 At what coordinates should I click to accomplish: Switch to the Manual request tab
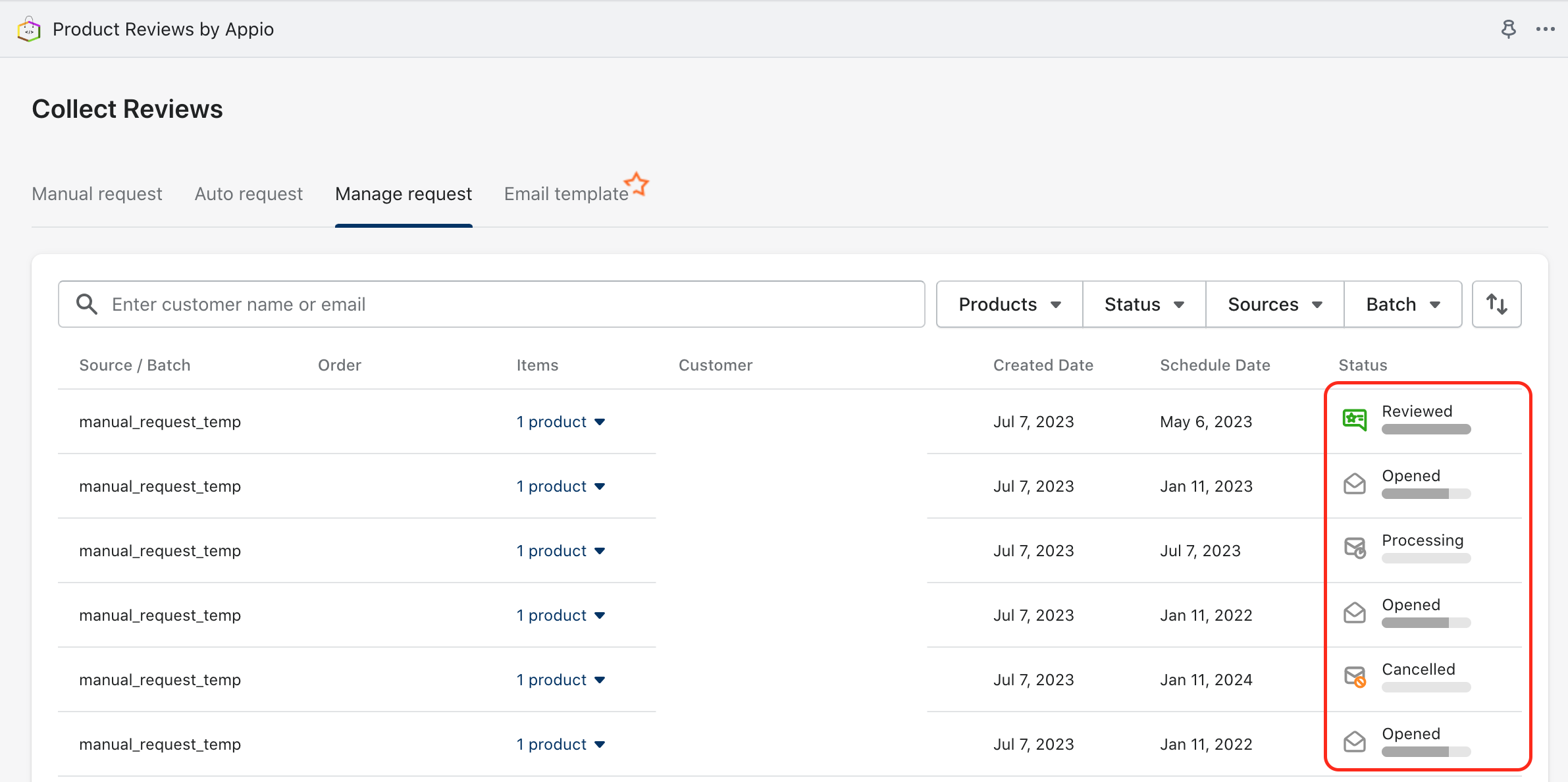pos(97,194)
